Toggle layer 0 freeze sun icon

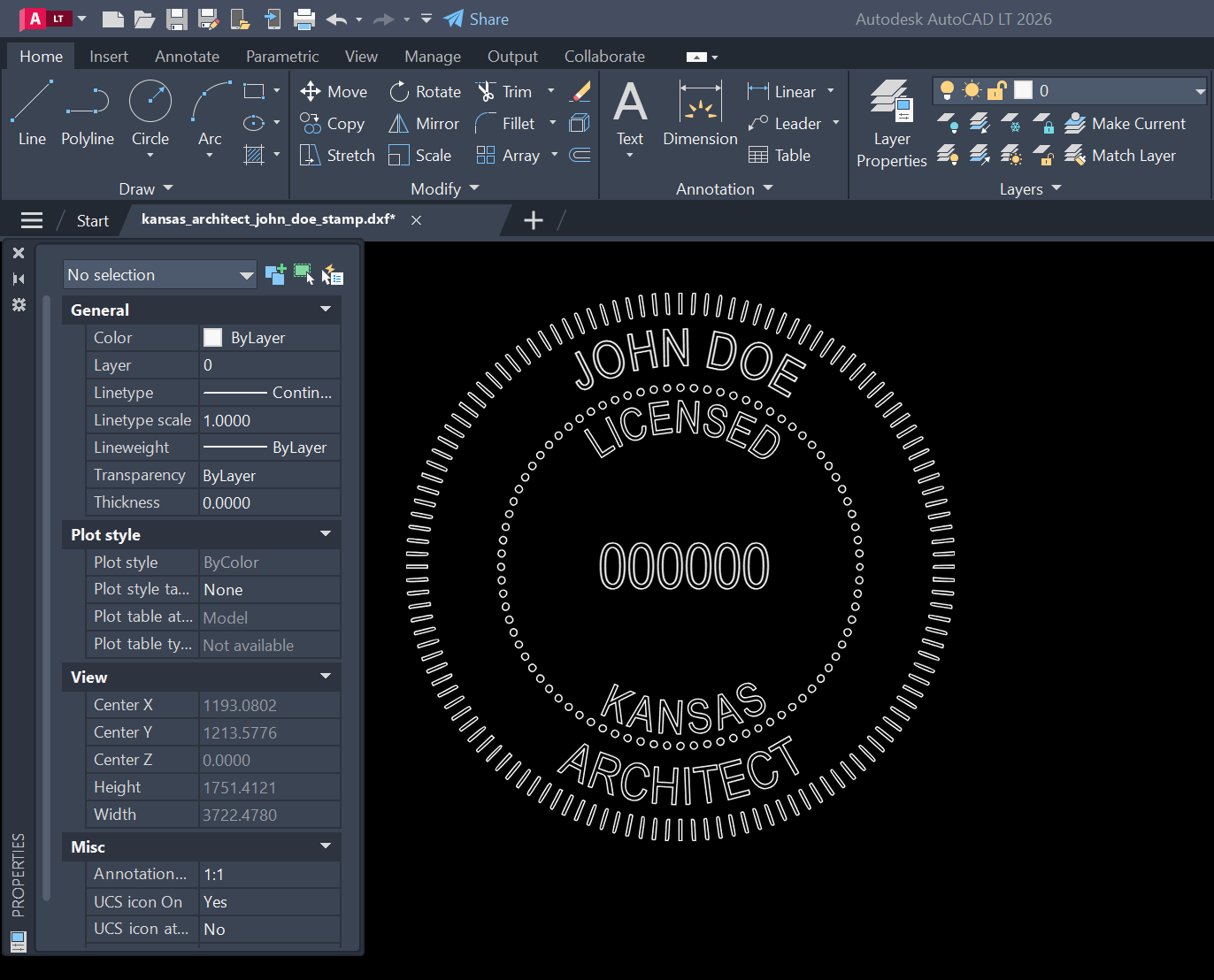[972, 90]
